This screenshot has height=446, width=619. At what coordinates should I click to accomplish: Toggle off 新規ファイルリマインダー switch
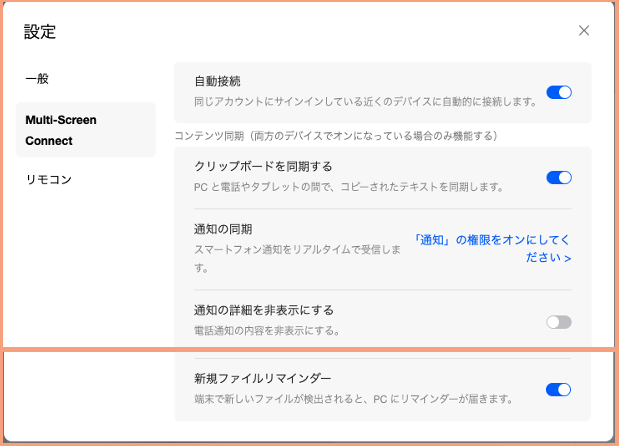coord(558,390)
